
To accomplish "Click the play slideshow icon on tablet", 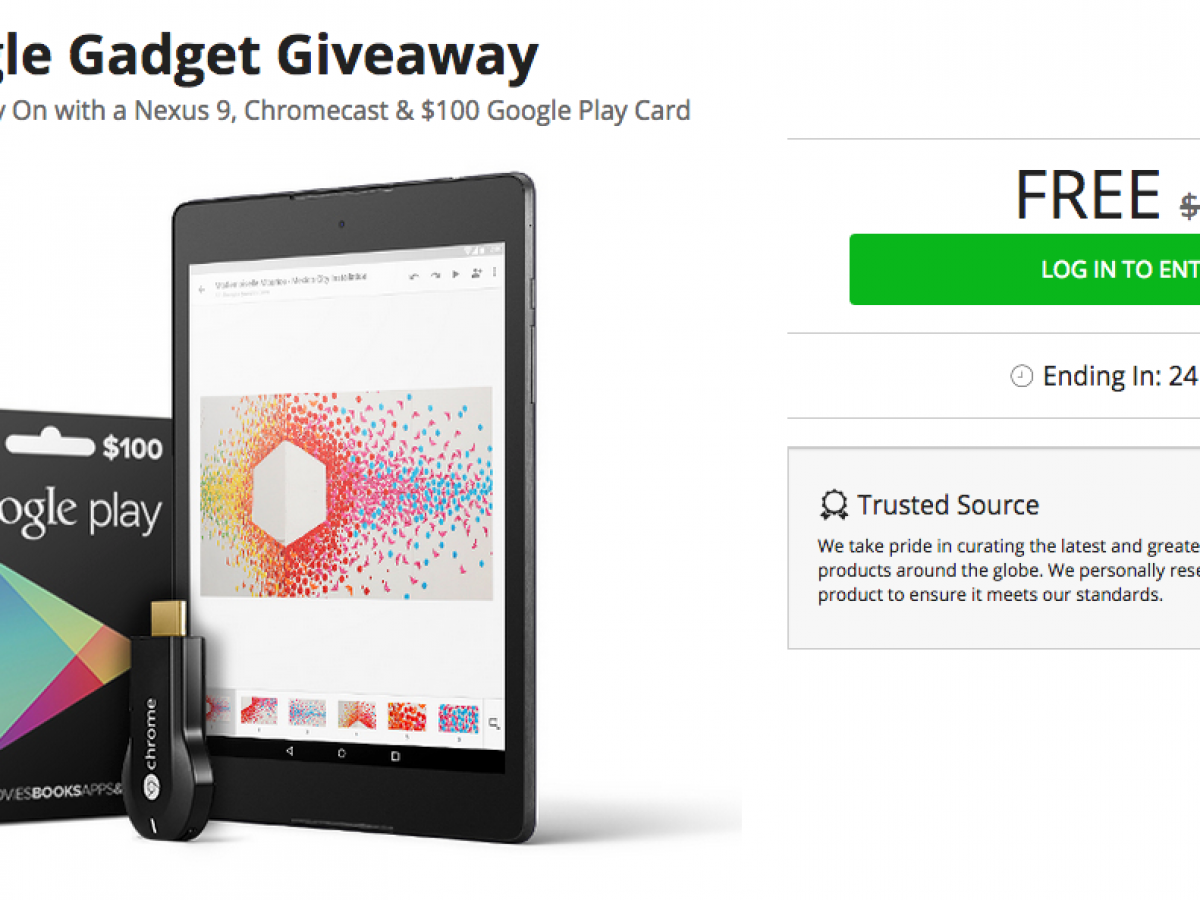I will 456,275.
